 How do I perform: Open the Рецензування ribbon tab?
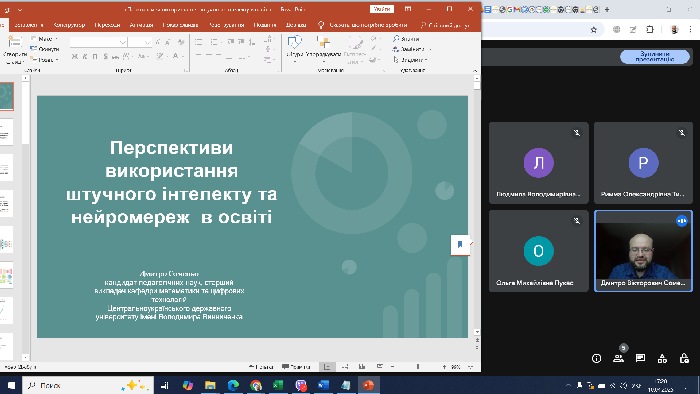226,25
